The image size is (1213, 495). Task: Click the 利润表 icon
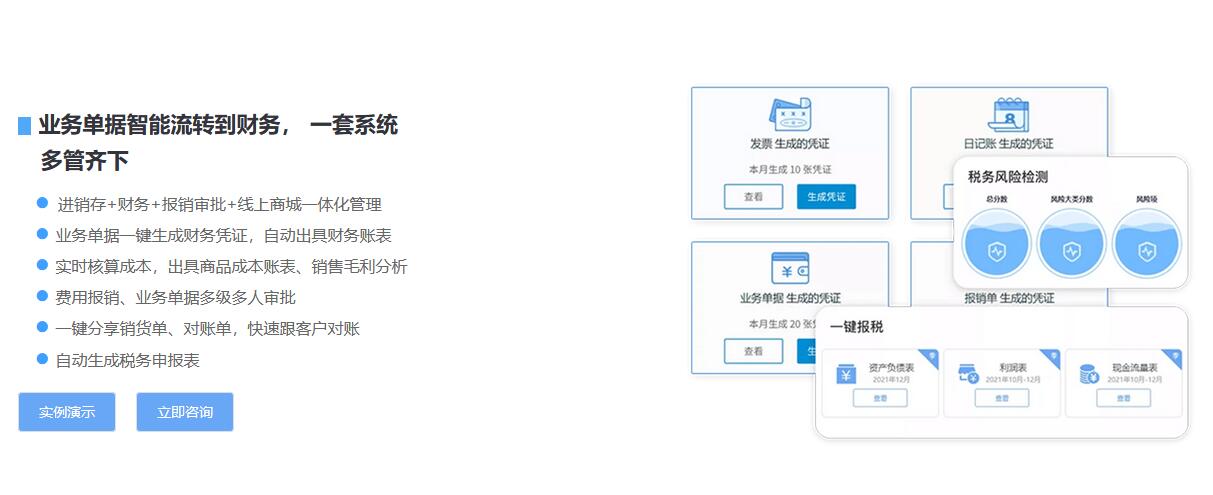click(x=967, y=375)
